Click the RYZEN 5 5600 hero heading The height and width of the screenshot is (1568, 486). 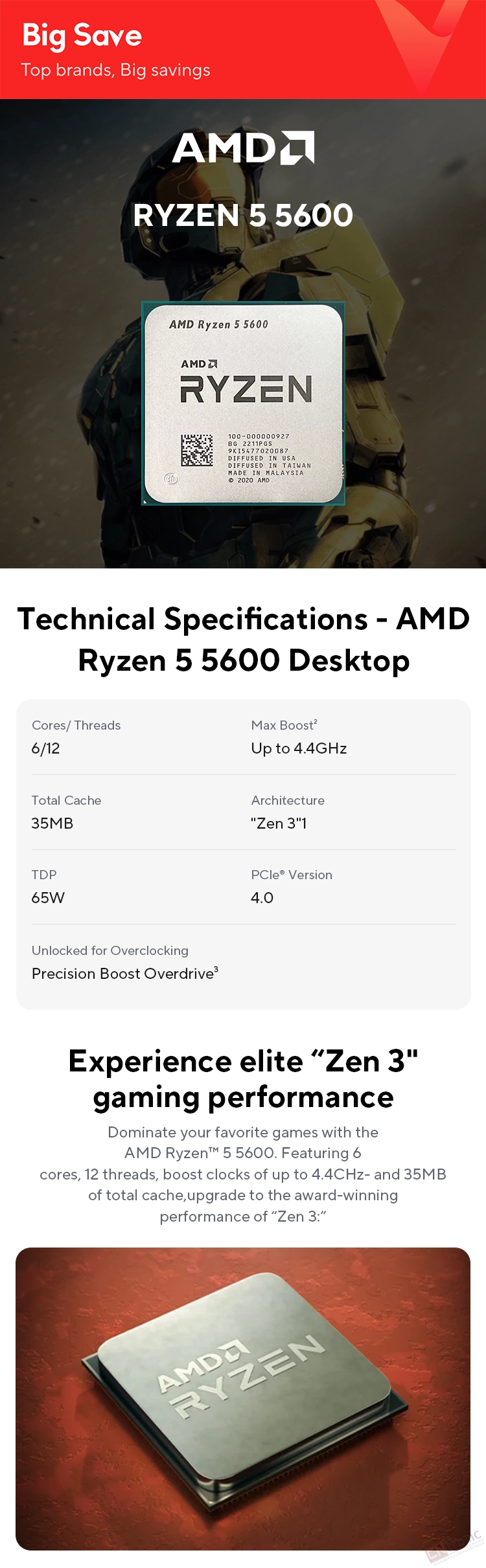243,215
